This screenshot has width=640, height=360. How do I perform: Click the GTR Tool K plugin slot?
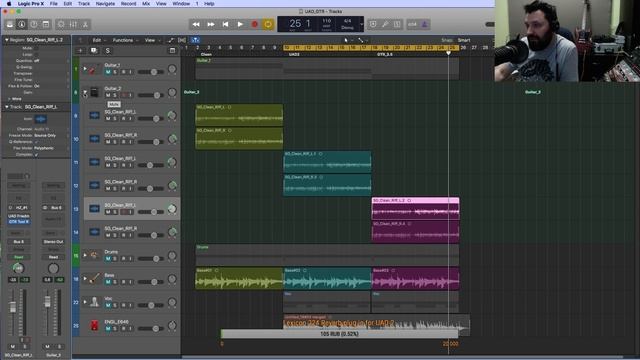point(19,222)
